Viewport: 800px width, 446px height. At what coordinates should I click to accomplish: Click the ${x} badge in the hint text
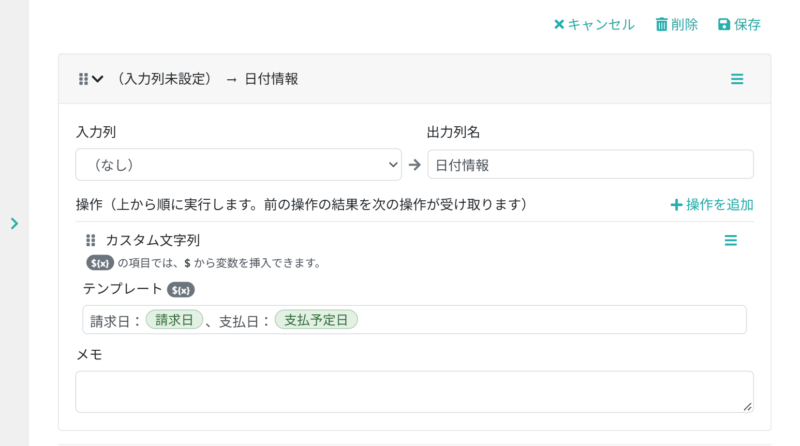click(x=99, y=263)
